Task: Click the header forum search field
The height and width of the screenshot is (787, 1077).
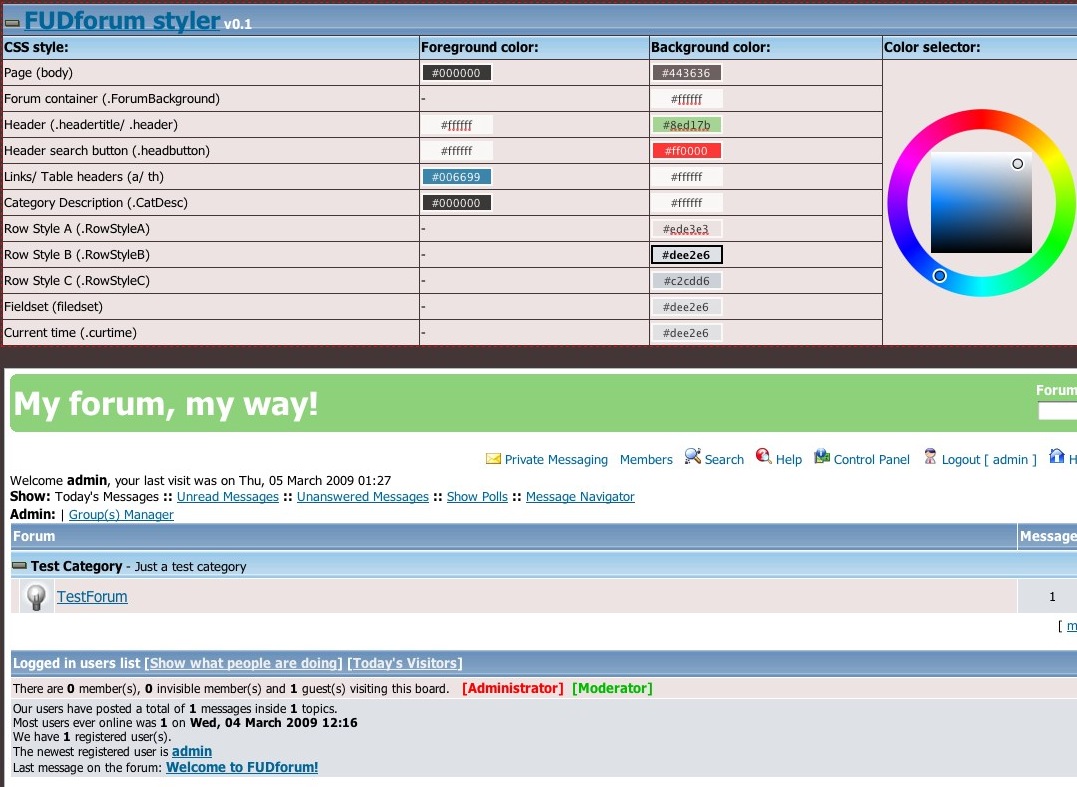Action: (1057, 411)
